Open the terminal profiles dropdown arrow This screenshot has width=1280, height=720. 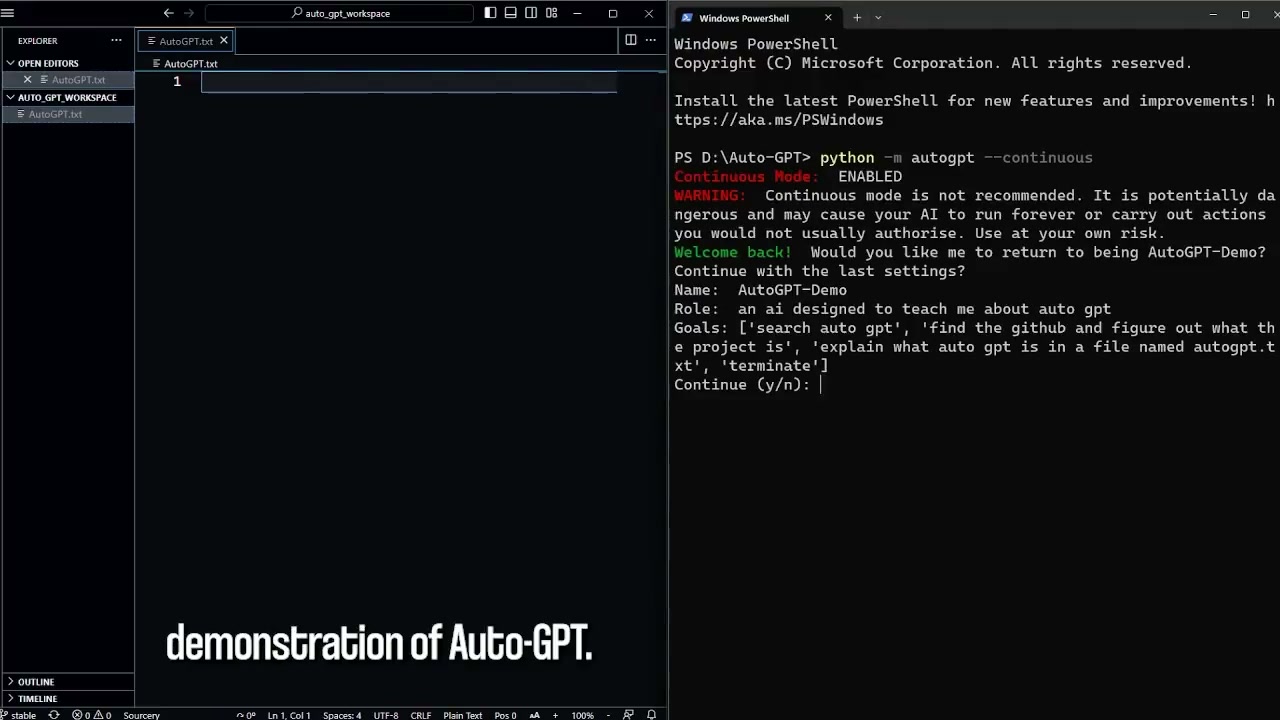[878, 17]
